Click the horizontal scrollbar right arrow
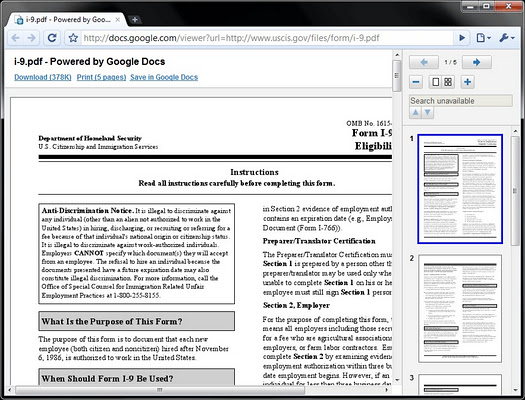 click(x=387, y=390)
